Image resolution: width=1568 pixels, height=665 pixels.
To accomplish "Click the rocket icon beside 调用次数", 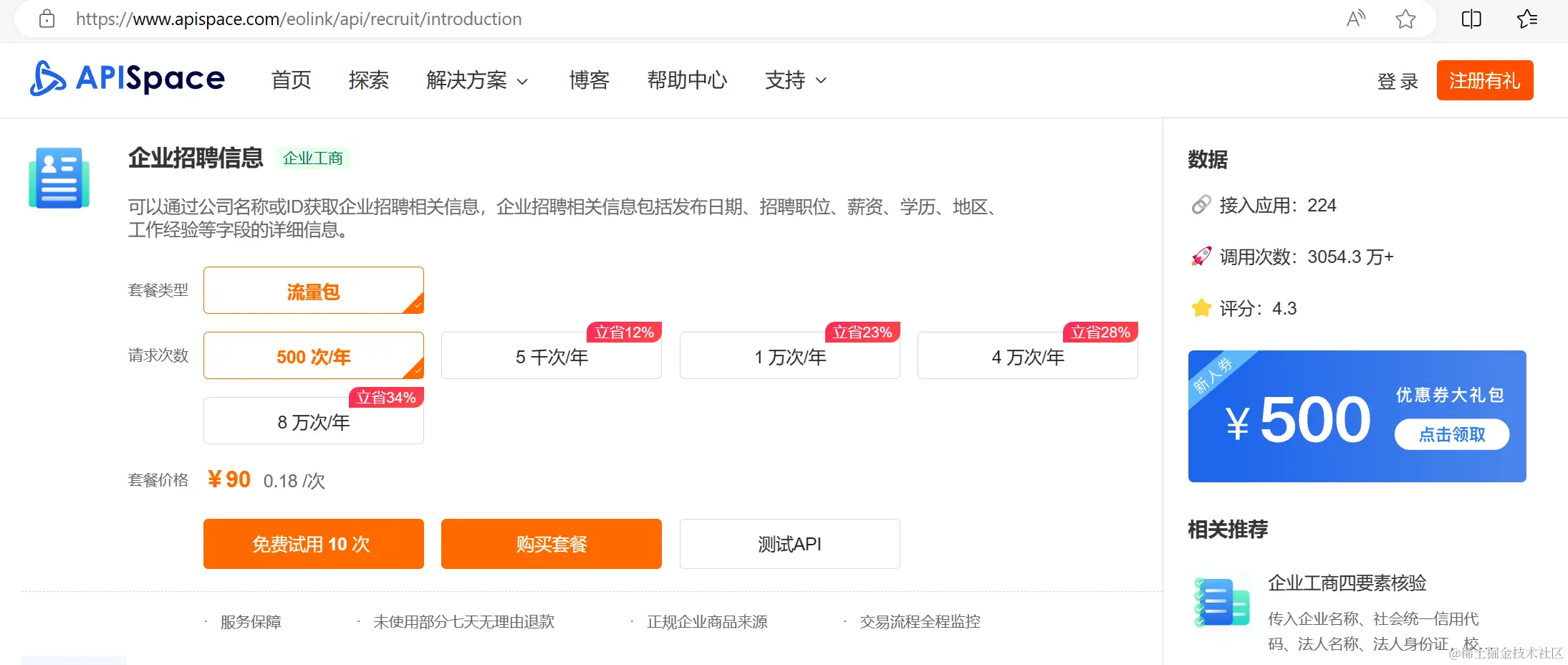I will coord(1201,257).
